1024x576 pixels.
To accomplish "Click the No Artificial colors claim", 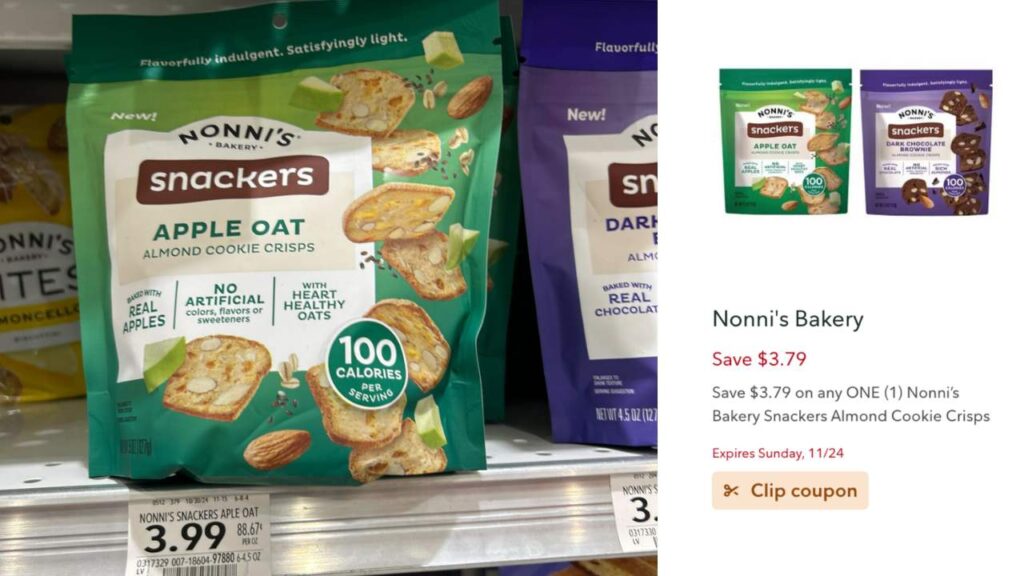I will [x=225, y=303].
